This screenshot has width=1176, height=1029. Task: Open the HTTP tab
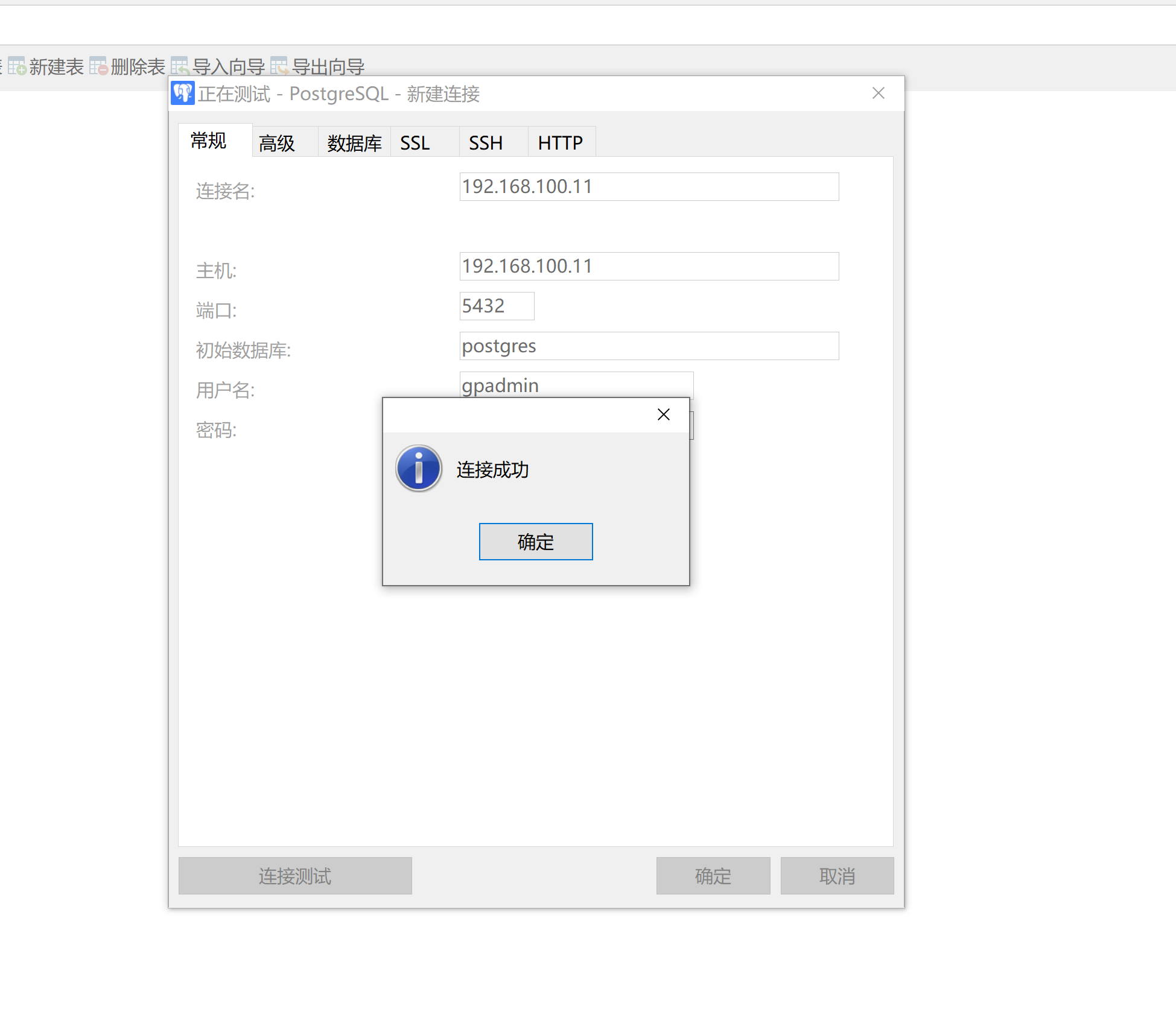[562, 143]
